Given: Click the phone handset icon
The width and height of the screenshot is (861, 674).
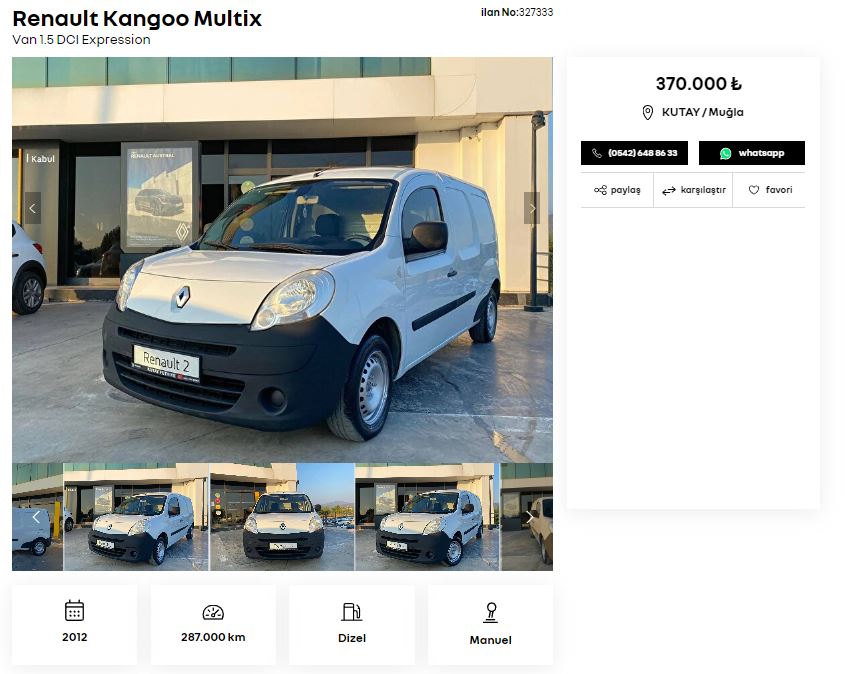Looking at the screenshot, I should 597,153.
